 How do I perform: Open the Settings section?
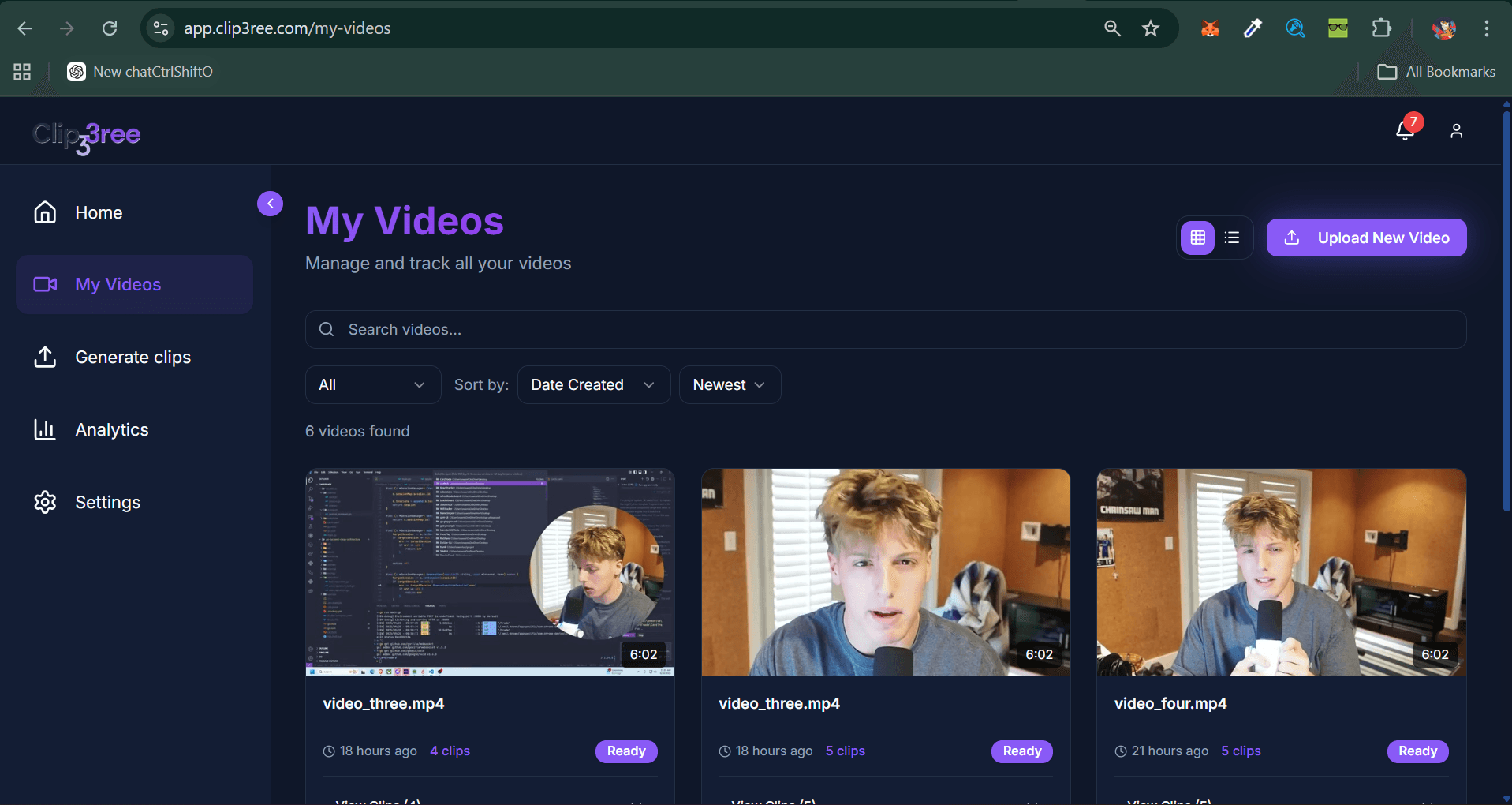(x=107, y=502)
